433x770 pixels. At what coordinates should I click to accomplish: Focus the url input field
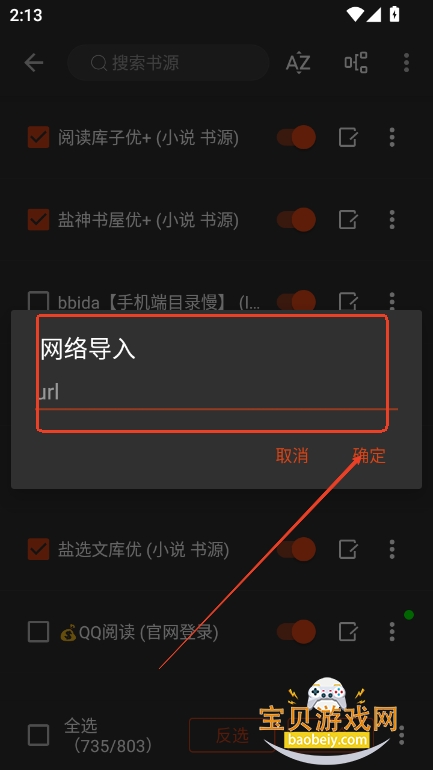click(216, 393)
